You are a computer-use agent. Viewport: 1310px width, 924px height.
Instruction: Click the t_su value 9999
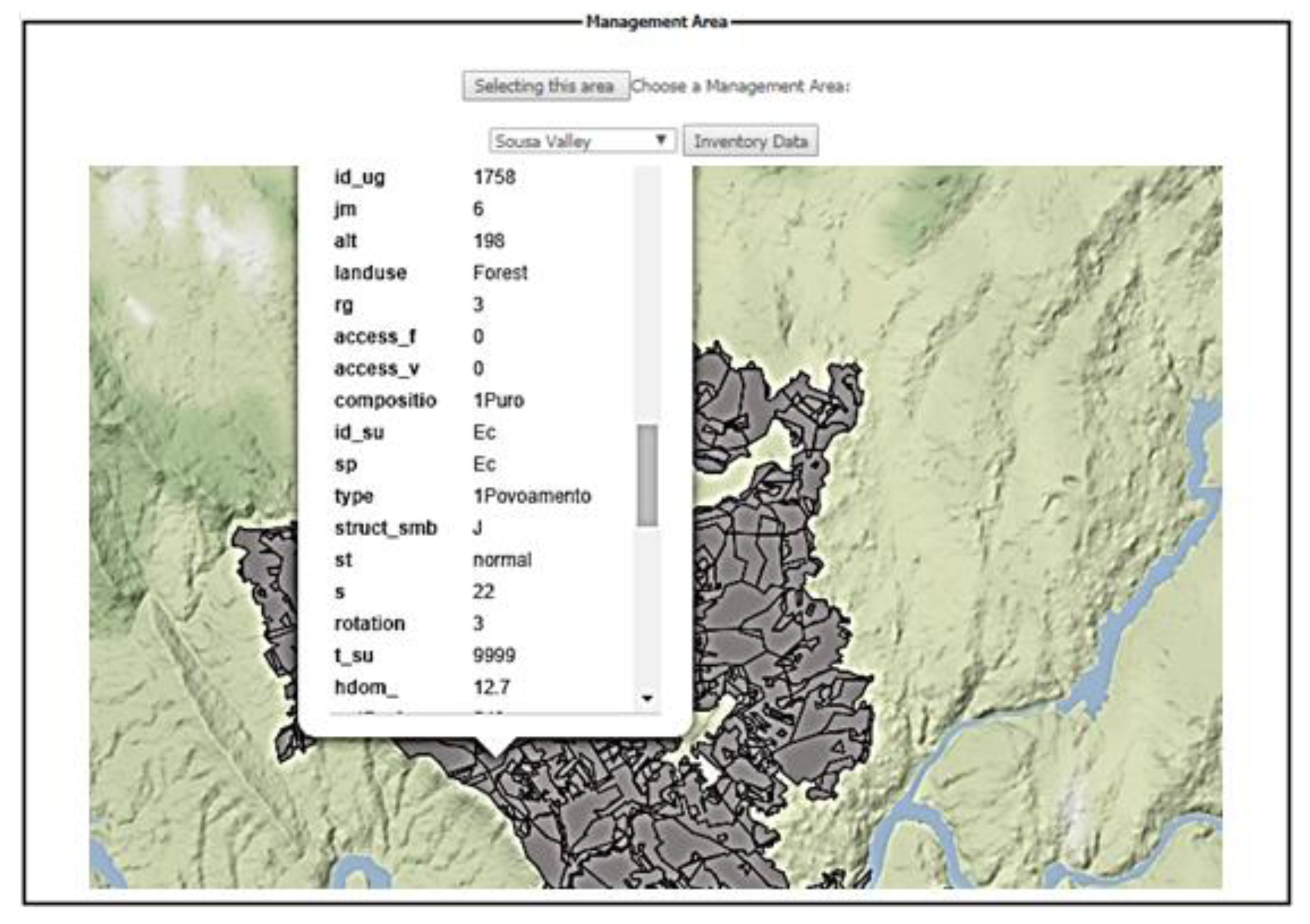[494, 655]
